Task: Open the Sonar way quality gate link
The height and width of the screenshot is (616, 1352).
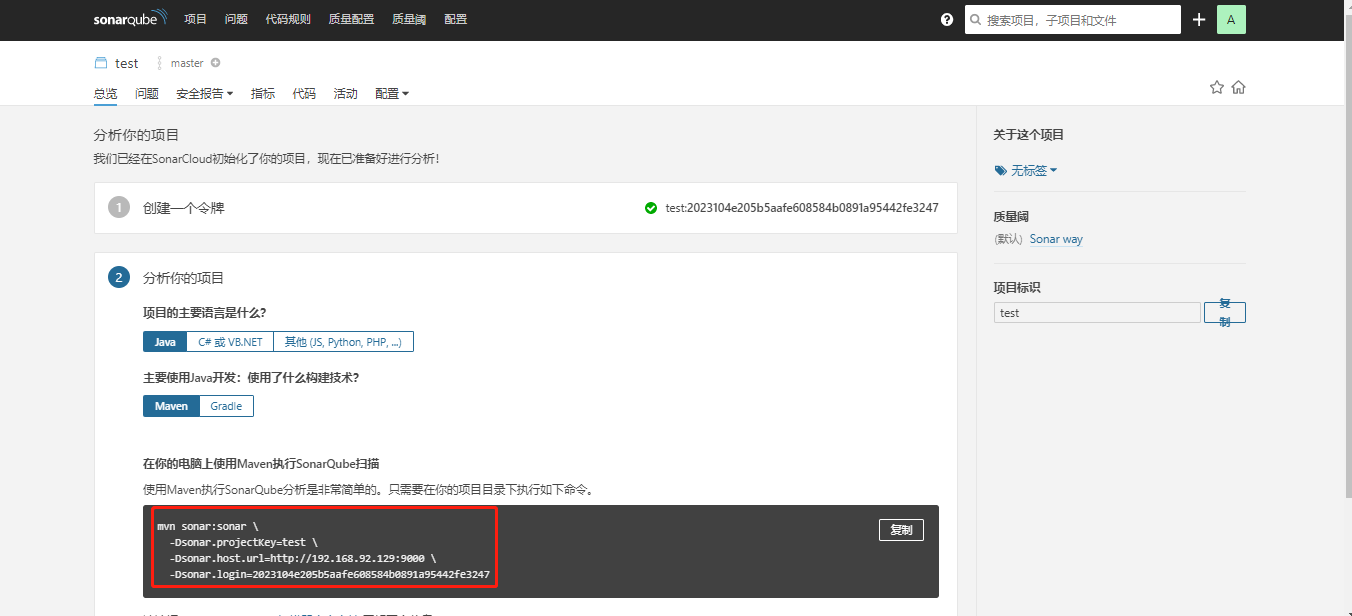Action: [x=1056, y=239]
